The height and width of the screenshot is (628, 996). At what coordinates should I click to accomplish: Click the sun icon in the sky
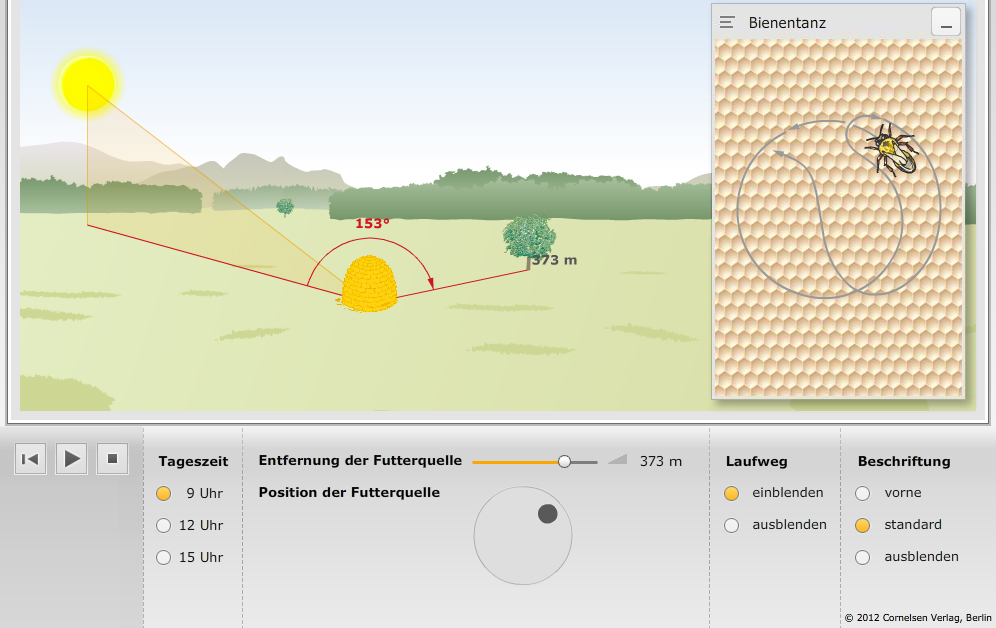coord(88,84)
